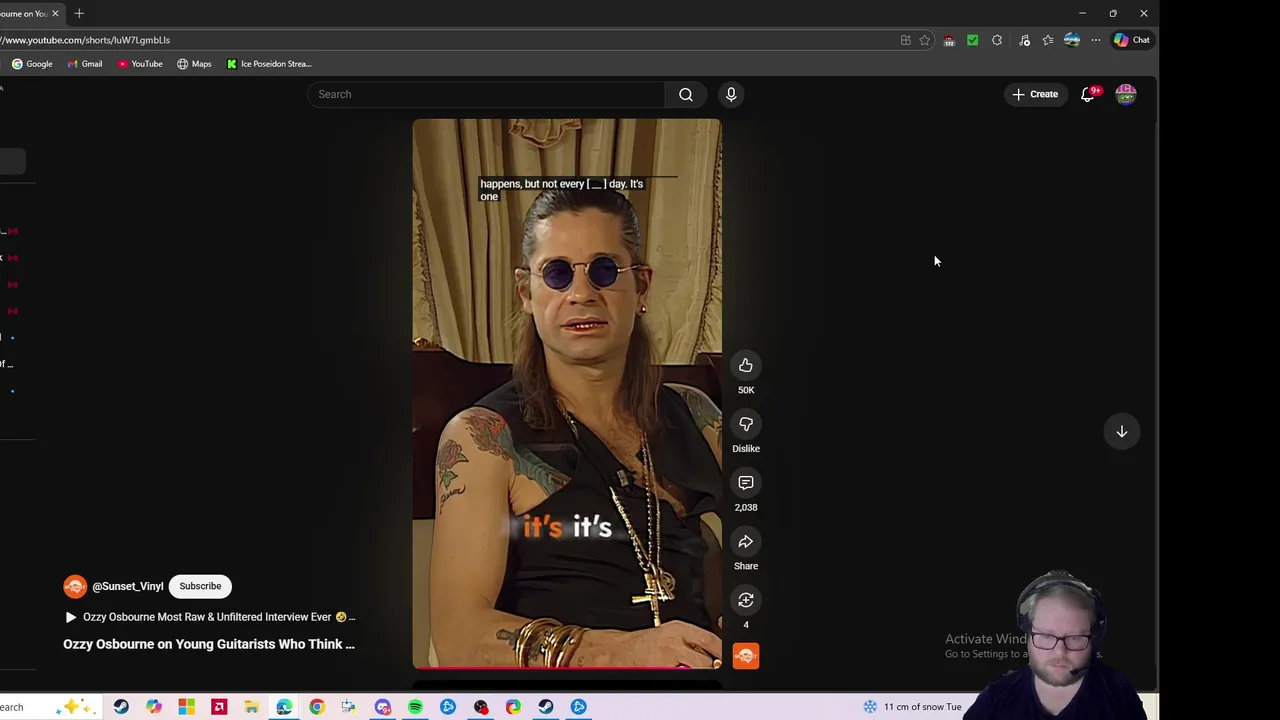Viewport: 1280px width, 720px height.
Task: Open the @Sunset_Vinyl channel name
Action: point(127,587)
